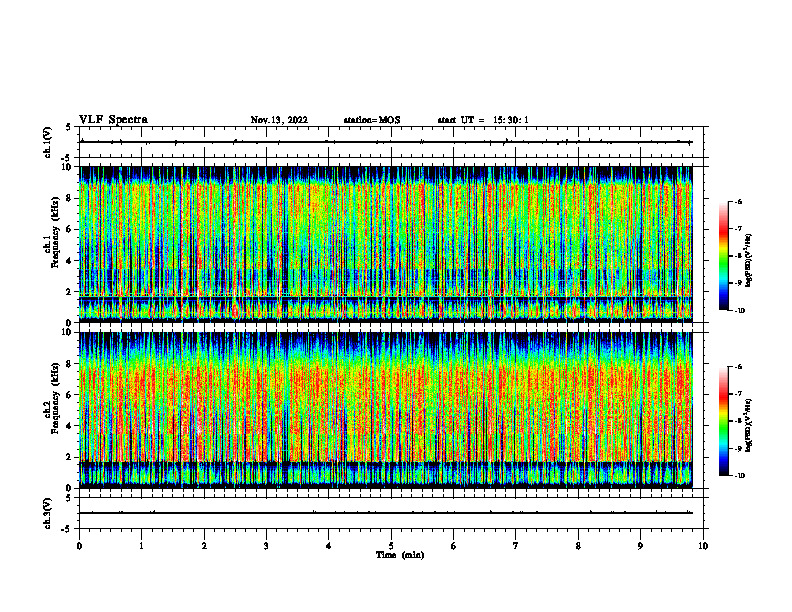Viewport: 792px width, 612px height.
Task: Click the time axis tick label '5'
Action: [391, 546]
